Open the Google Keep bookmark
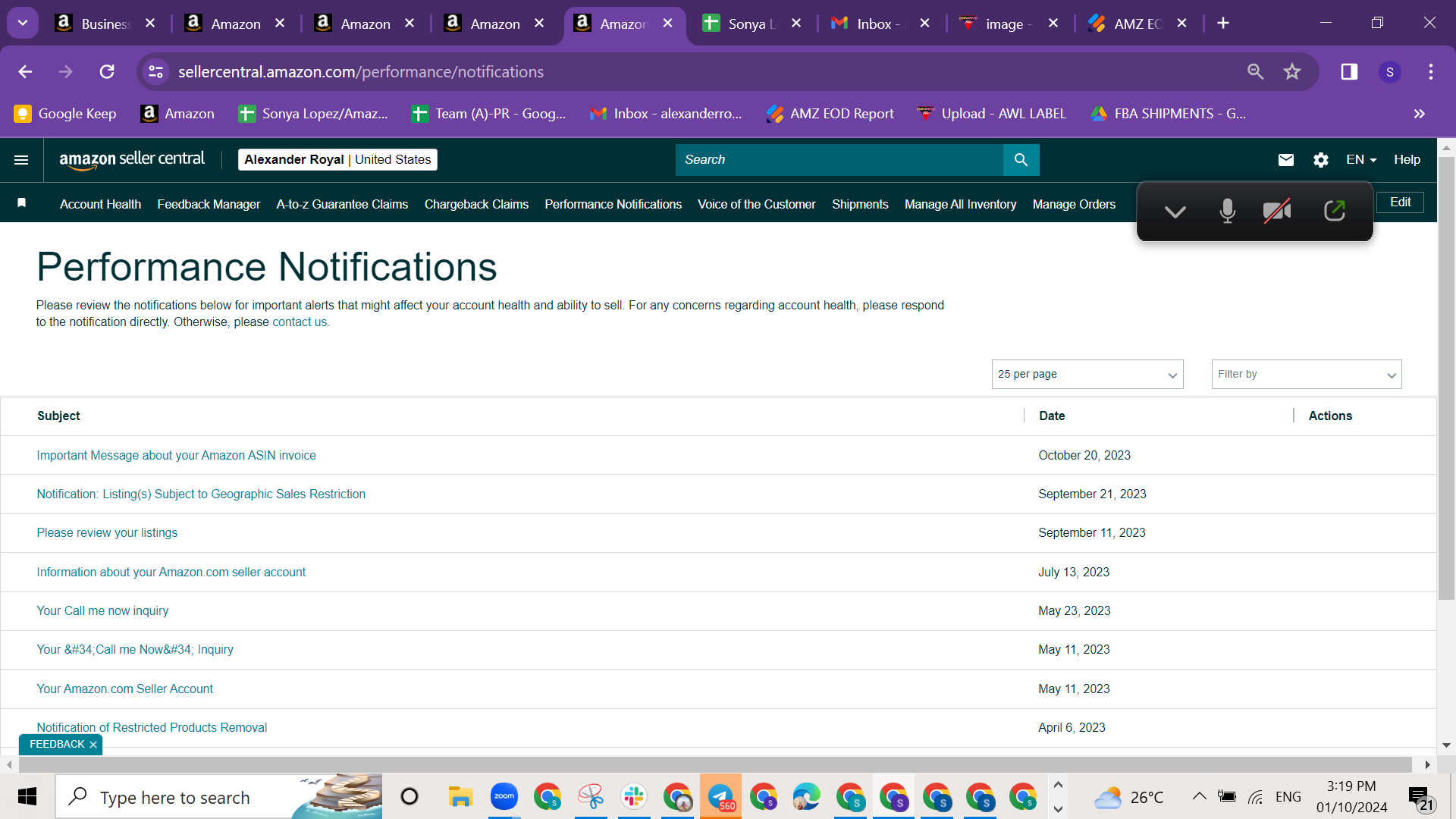This screenshot has height=819, width=1456. pyautogui.click(x=65, y=114)
